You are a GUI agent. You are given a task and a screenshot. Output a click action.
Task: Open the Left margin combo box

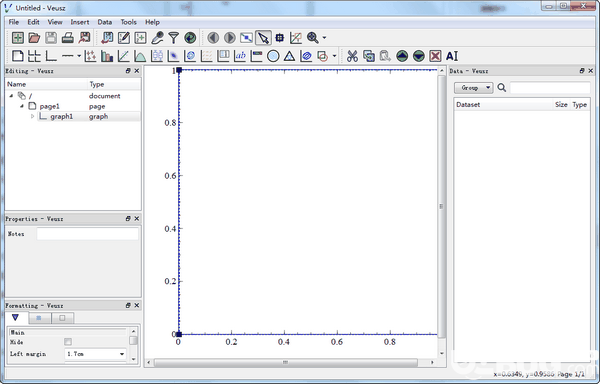pos(95,354)
